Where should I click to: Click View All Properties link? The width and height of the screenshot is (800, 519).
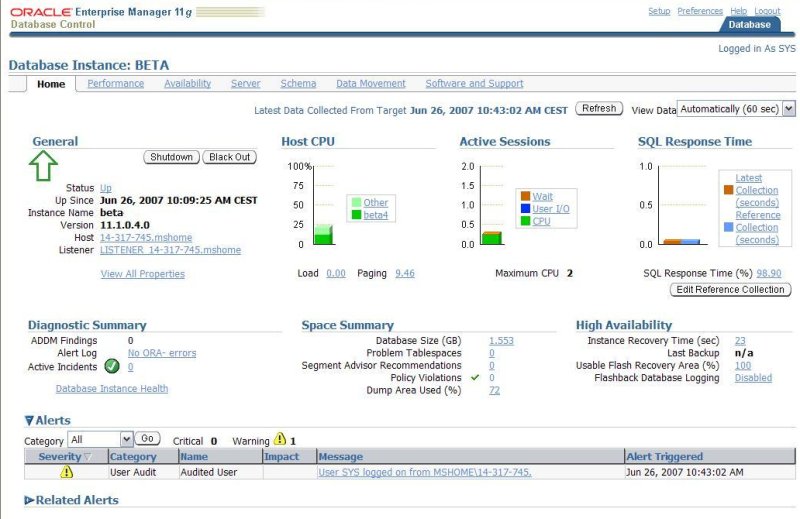pos(143,274)
